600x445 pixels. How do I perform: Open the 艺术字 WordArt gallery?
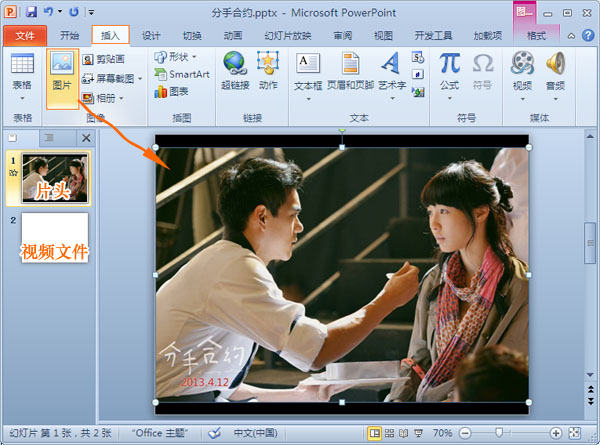(392, 77)
